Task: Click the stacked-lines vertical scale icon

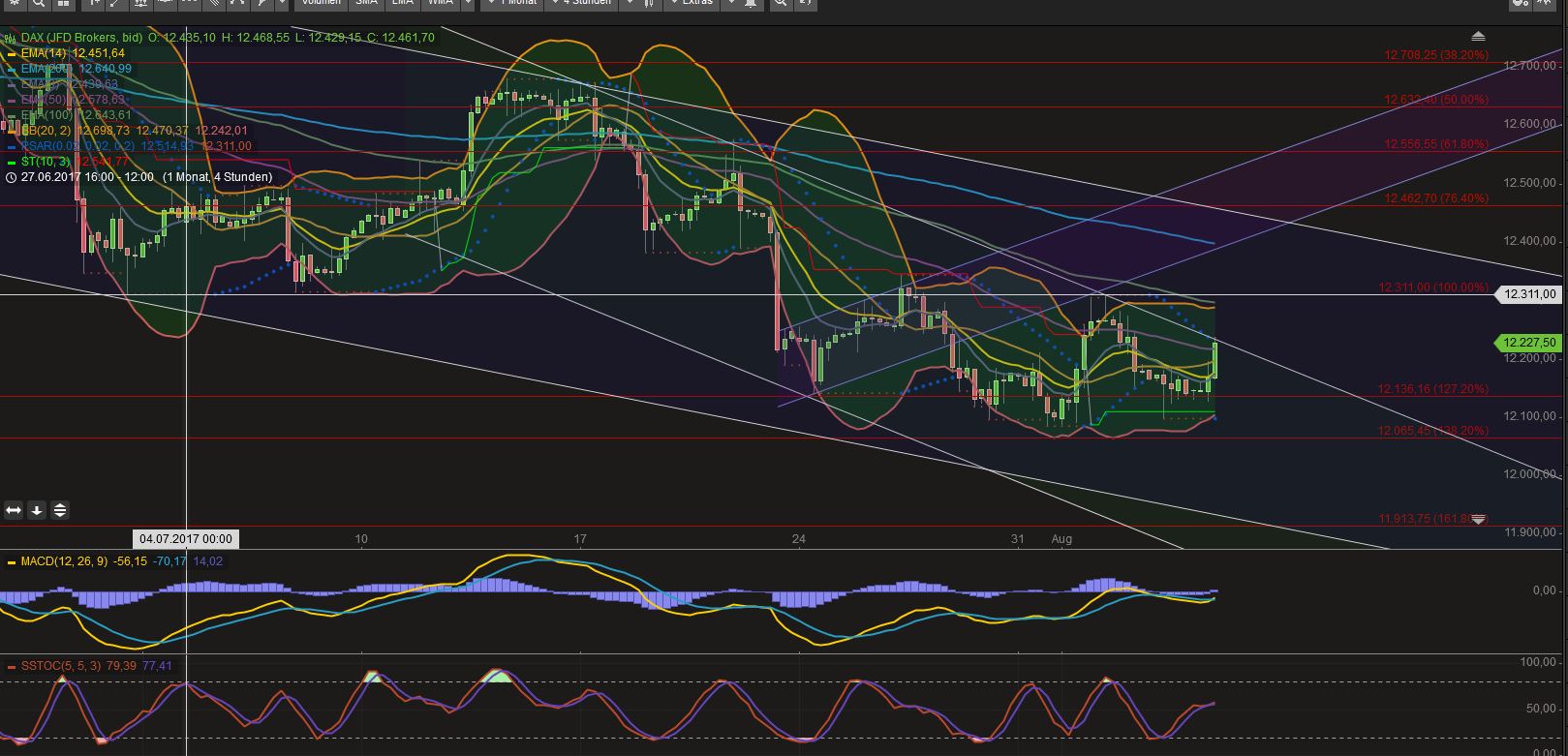Action: click(x=60, y=510)
